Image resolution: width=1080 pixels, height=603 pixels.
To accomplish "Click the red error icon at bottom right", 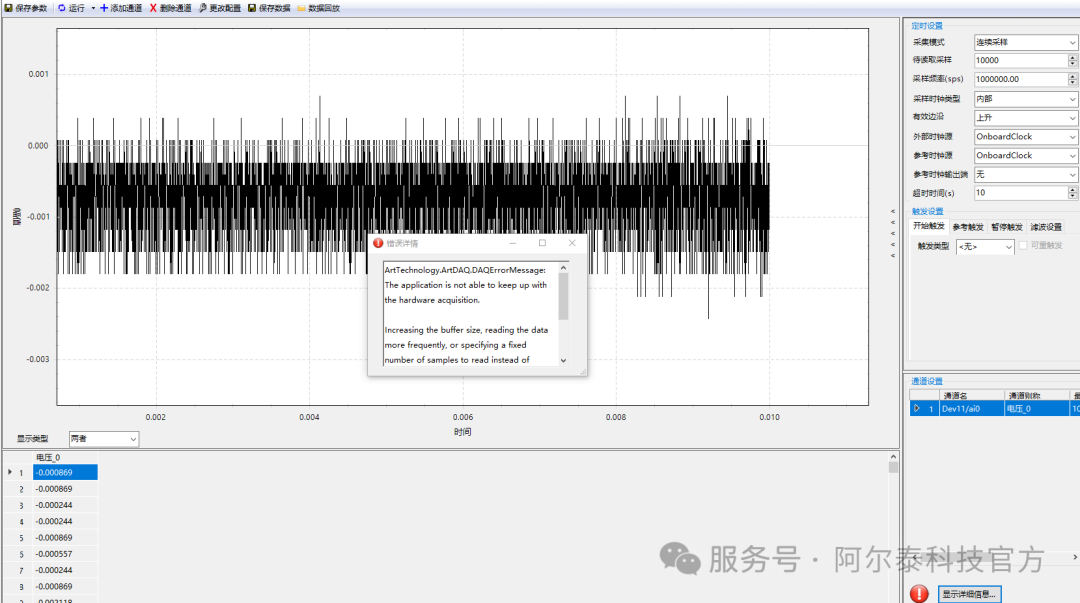I will [919, 594].
